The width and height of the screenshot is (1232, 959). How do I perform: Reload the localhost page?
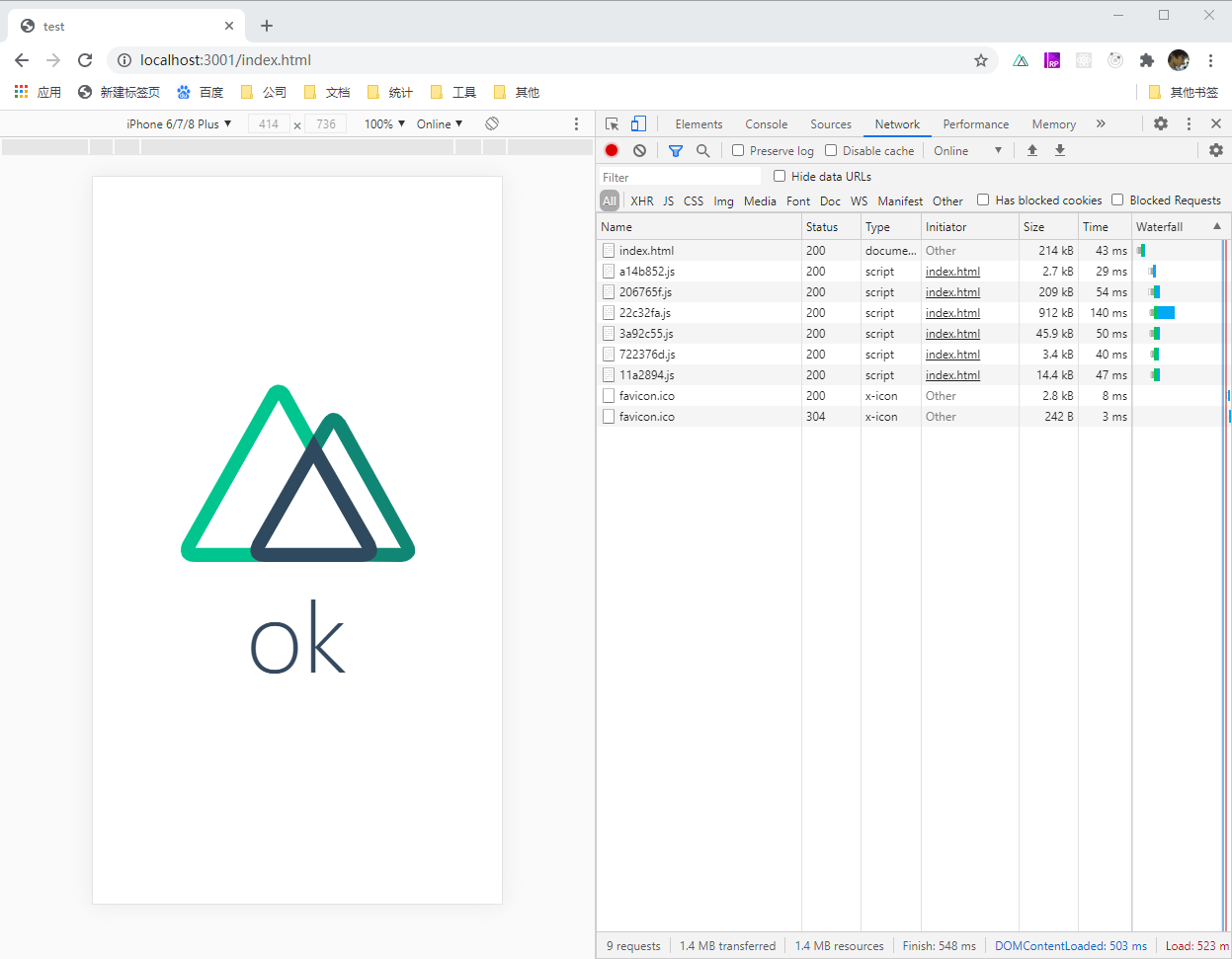pos(85,60)
